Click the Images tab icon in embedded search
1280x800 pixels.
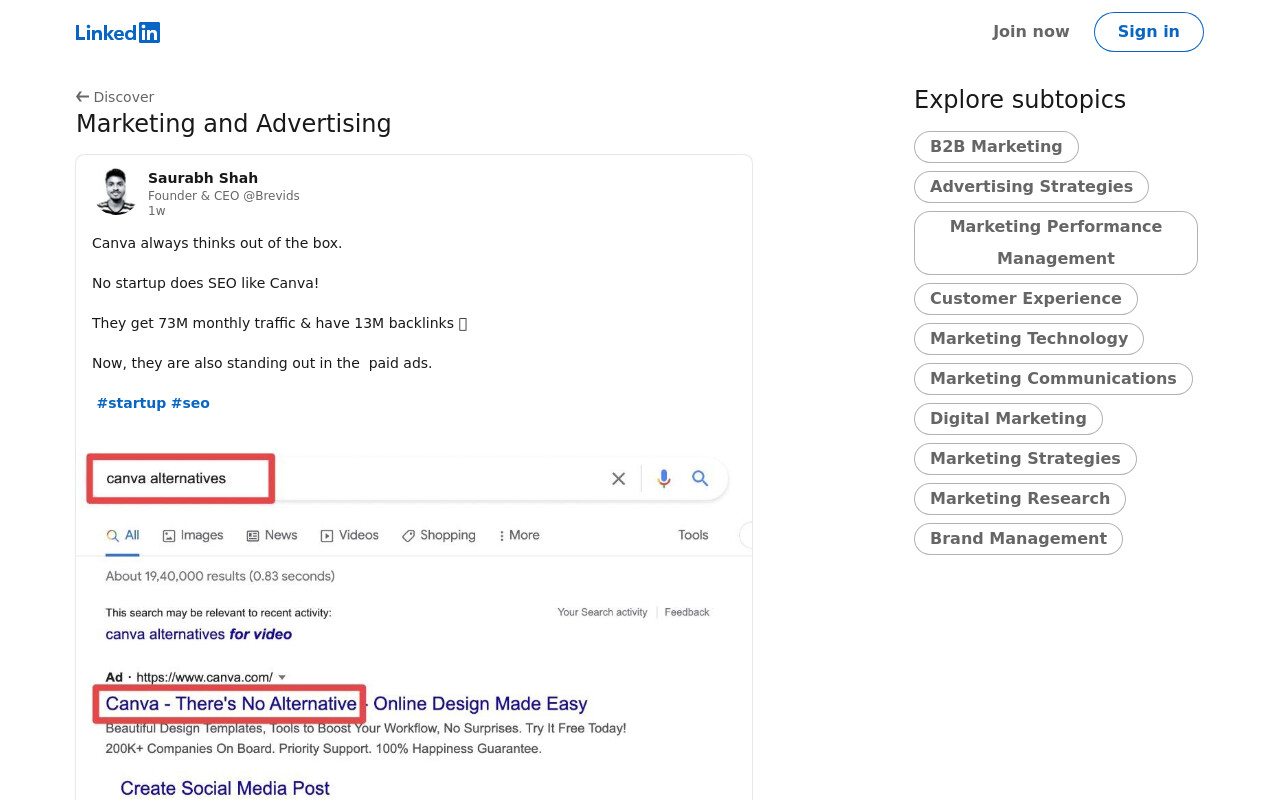[169, 536]
